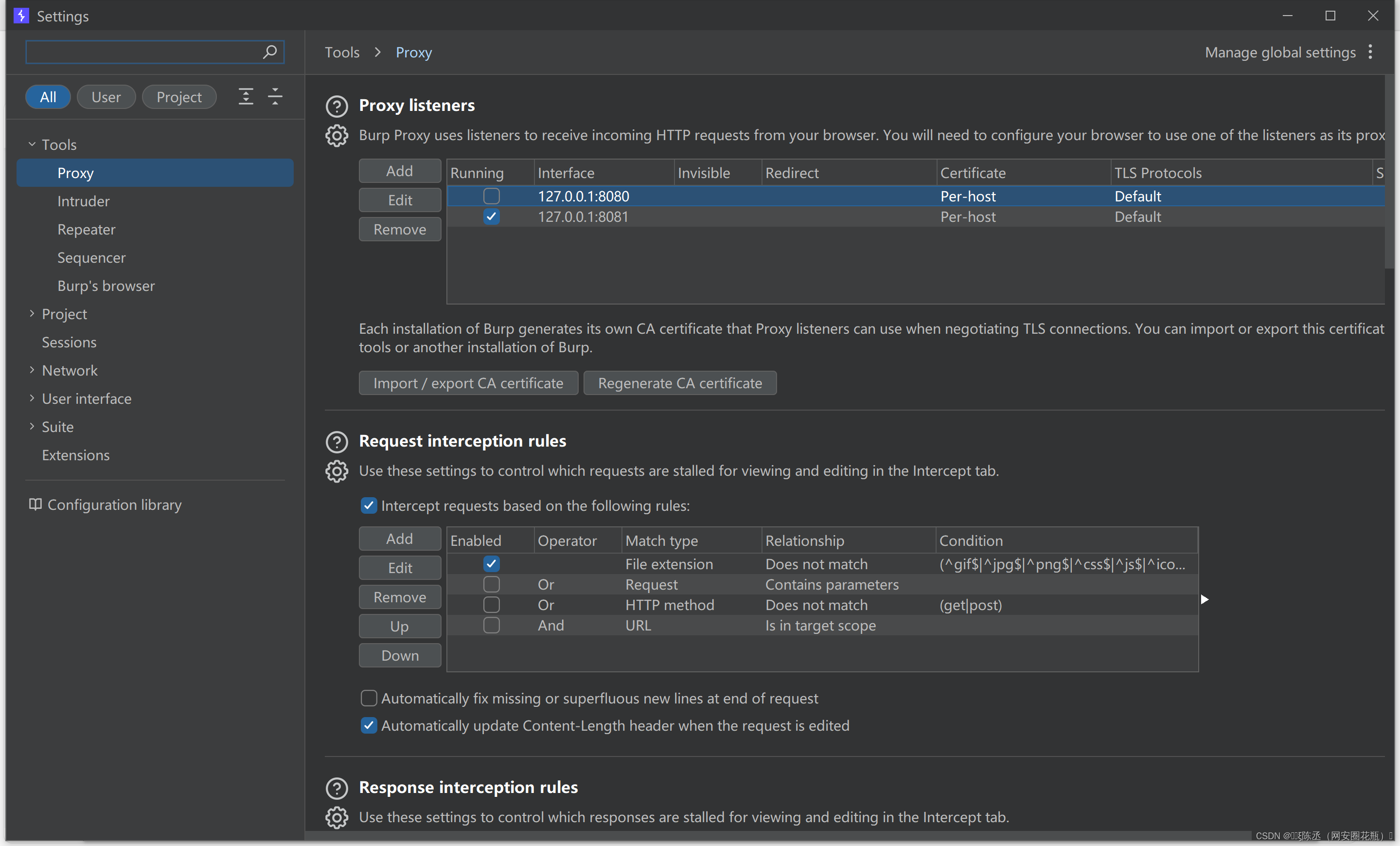
Task: Sort listeners by Certificate column header
Action: 1023,173
